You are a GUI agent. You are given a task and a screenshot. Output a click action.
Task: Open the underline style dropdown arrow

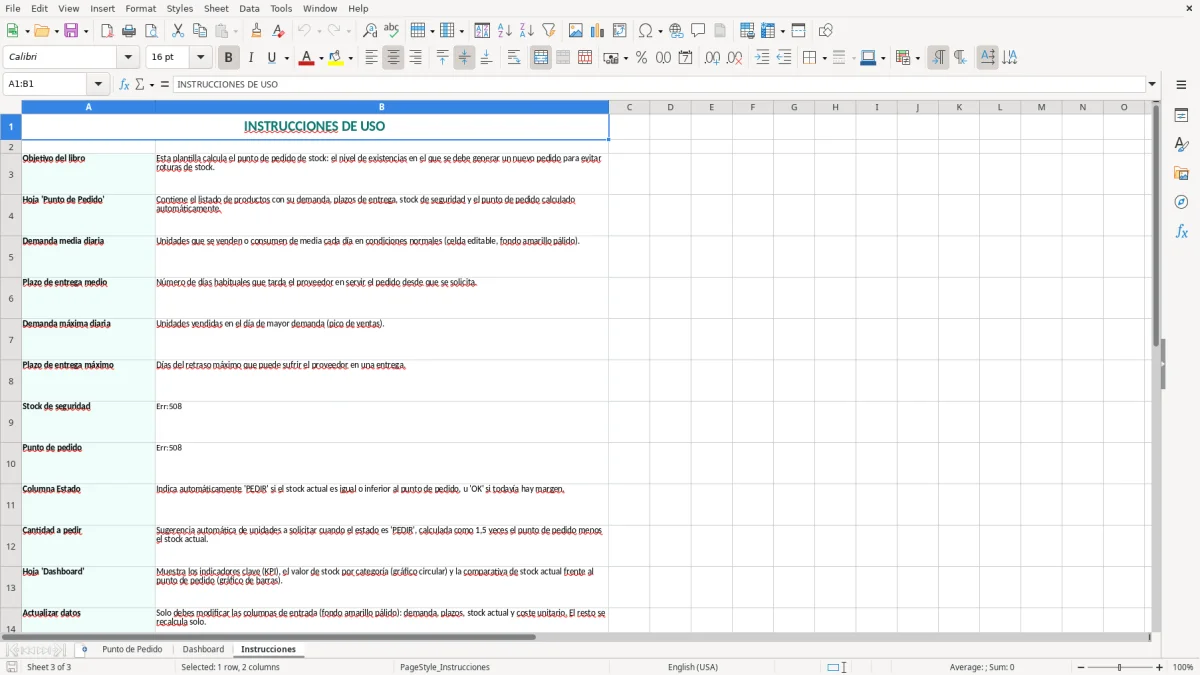[286, 58]
